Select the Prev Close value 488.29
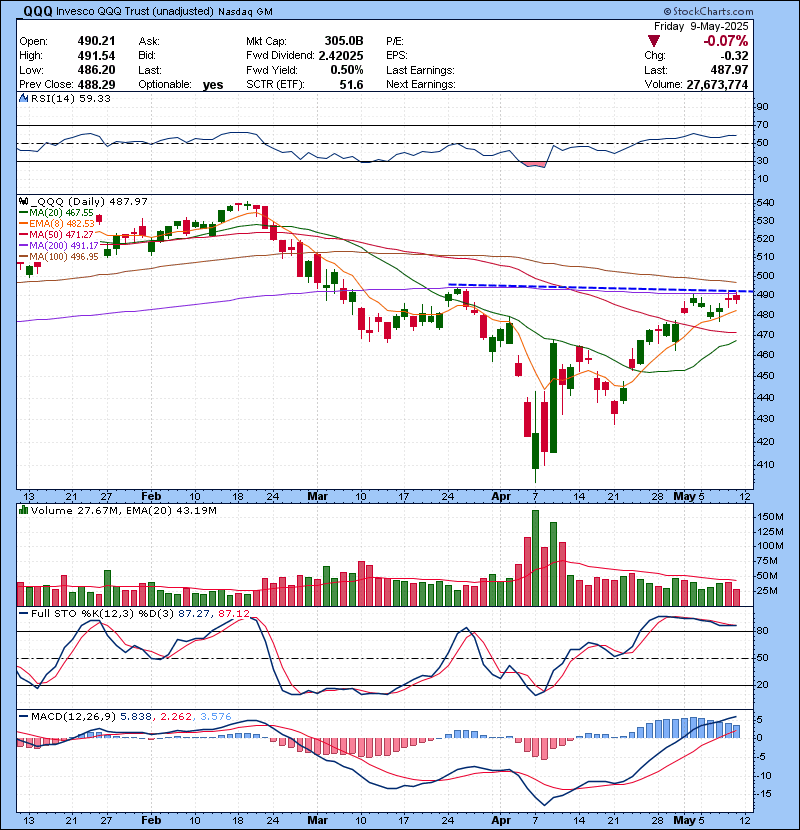Image resolution: width=800 pixels, height=830 pixels. pos(96,85)
